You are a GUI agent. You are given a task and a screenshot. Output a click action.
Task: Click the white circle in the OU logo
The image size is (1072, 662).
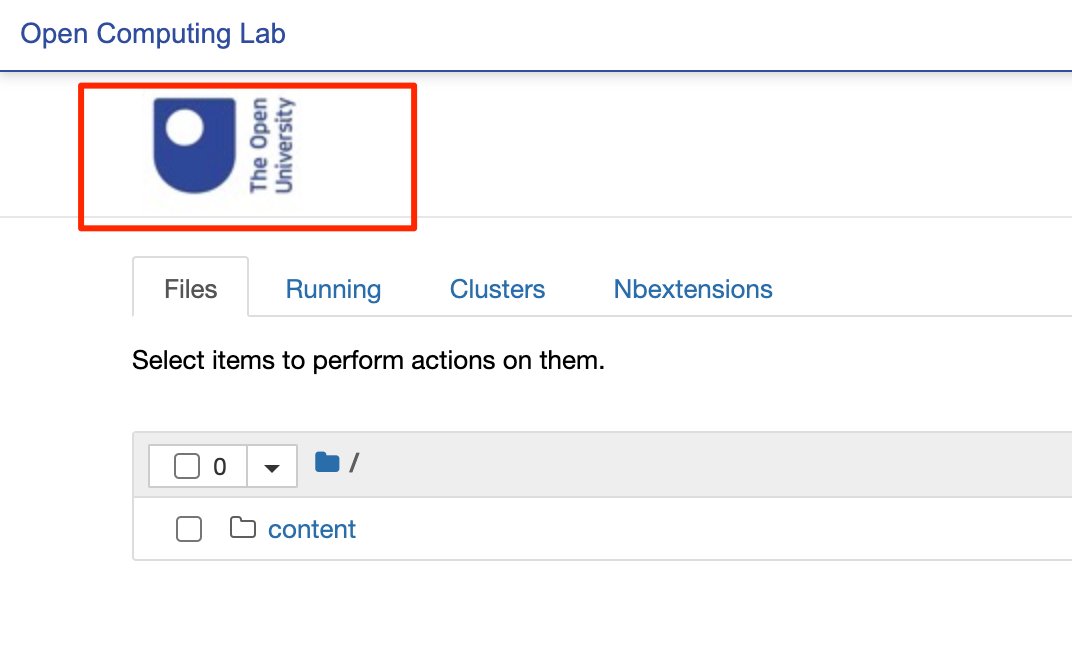pyautogui.click(x=185, y=128)
